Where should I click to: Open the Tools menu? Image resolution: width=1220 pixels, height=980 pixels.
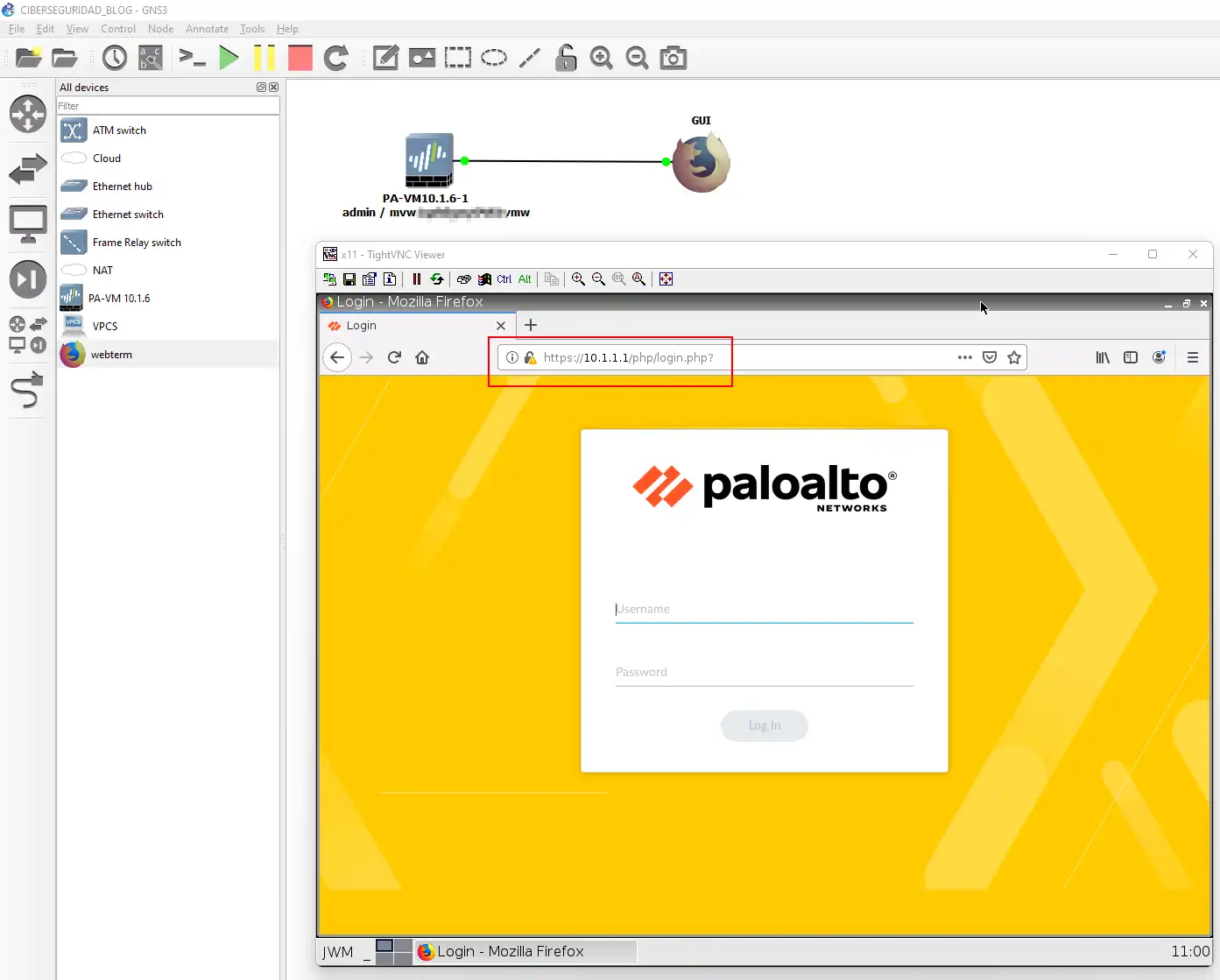click(252, 28)
